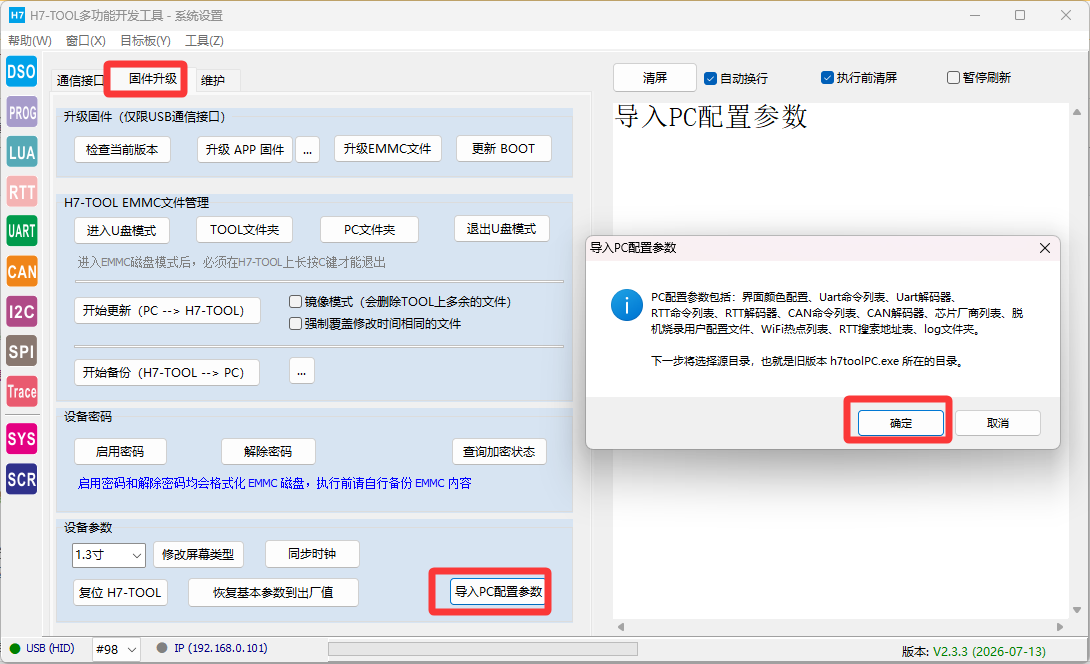Open the I2C tool icon
This screenshot has height=664, width=1090.
[22, 311]
